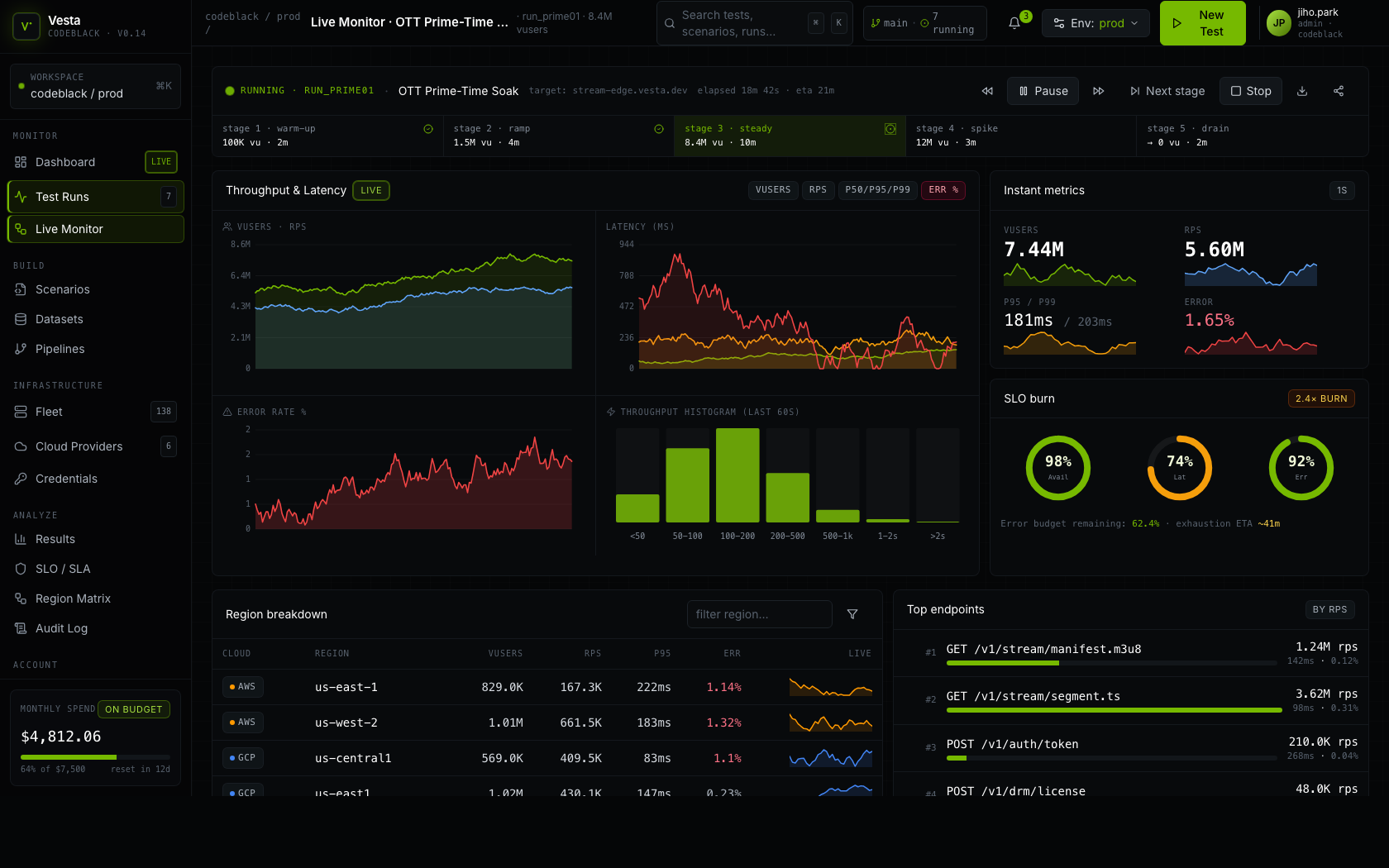The image size is (1389, 868).
Task: Toggle the ERR % chart series
Action: (943, 190)
